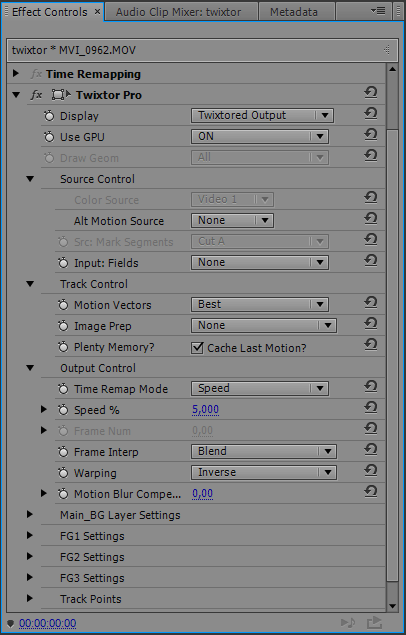406x635 pixels.
Task: Collapse the Twixtor Pro effect
Action: point(16,95)
